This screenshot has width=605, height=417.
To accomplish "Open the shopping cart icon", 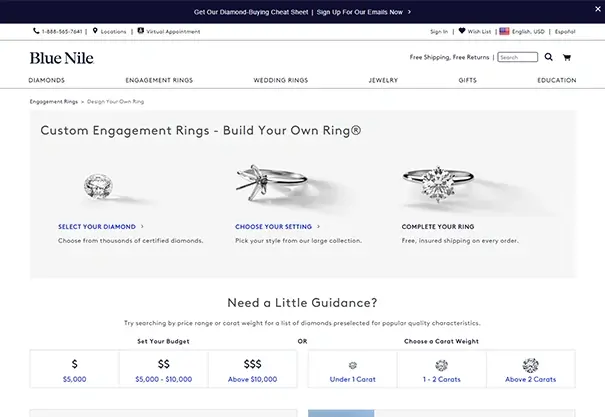I will click(x=567, y=57).
